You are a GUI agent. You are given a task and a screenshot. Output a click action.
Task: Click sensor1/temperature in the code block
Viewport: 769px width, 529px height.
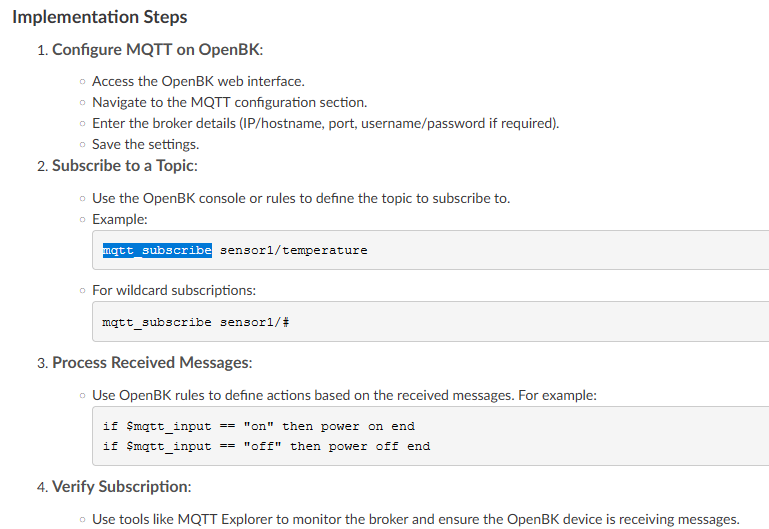tap(293, 250)
